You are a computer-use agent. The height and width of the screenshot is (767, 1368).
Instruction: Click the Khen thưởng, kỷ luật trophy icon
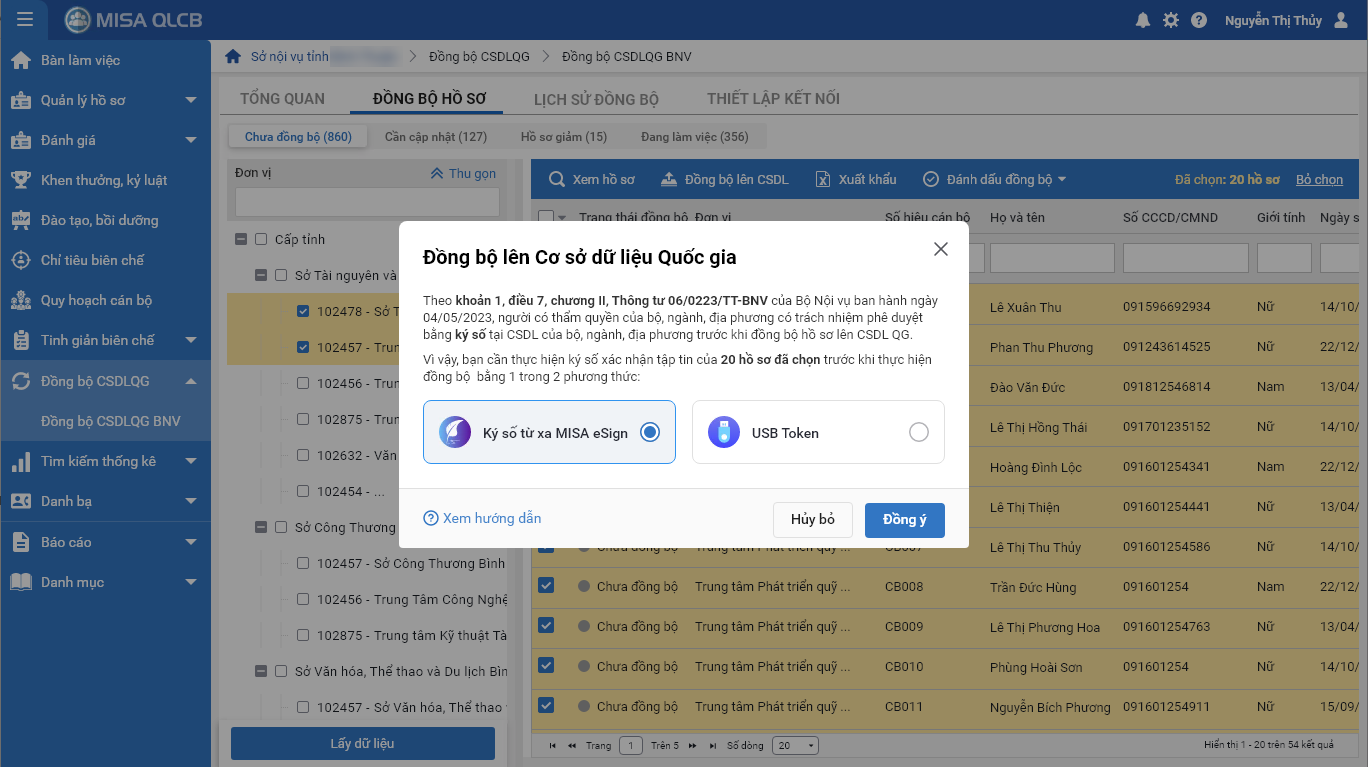(x=21, y=180)
